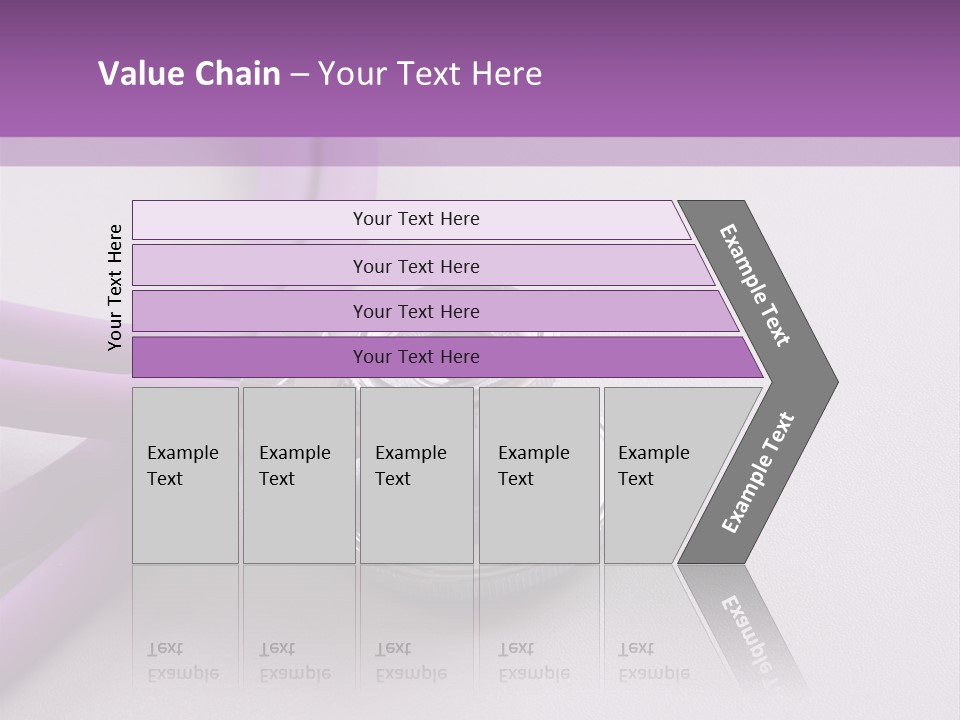Click the mirrored reflection of fifth box text
Screen dimensions: 960x720
pos(653,661)
